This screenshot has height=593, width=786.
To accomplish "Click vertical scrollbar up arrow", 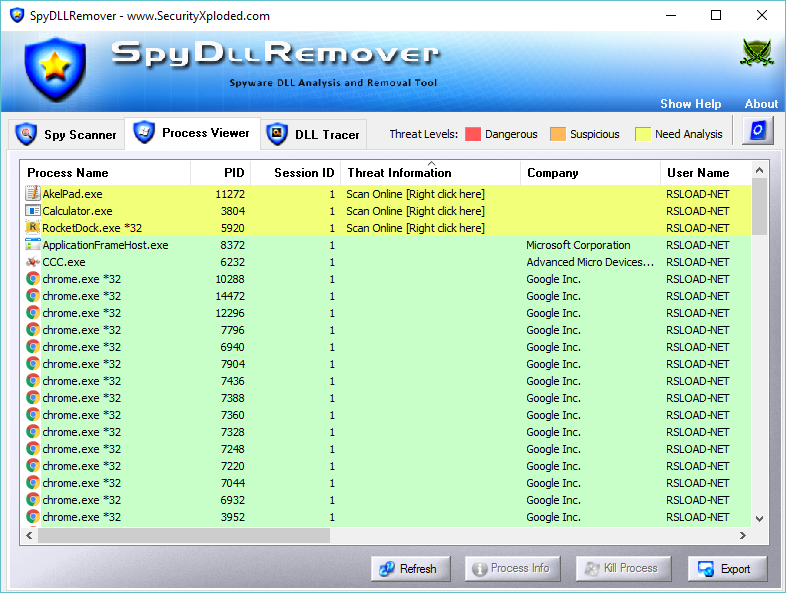I will 759,170.
